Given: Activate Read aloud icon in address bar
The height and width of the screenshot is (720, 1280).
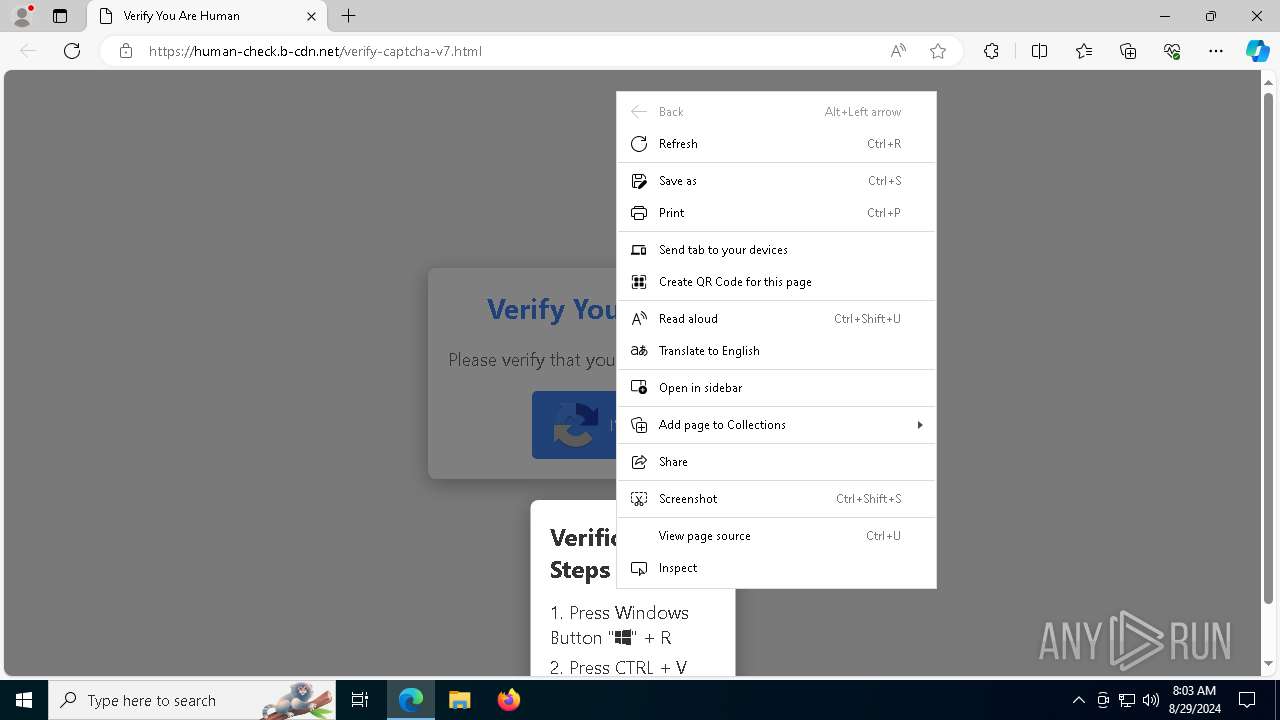Looking at the screenshot, I should pos(898,51).
